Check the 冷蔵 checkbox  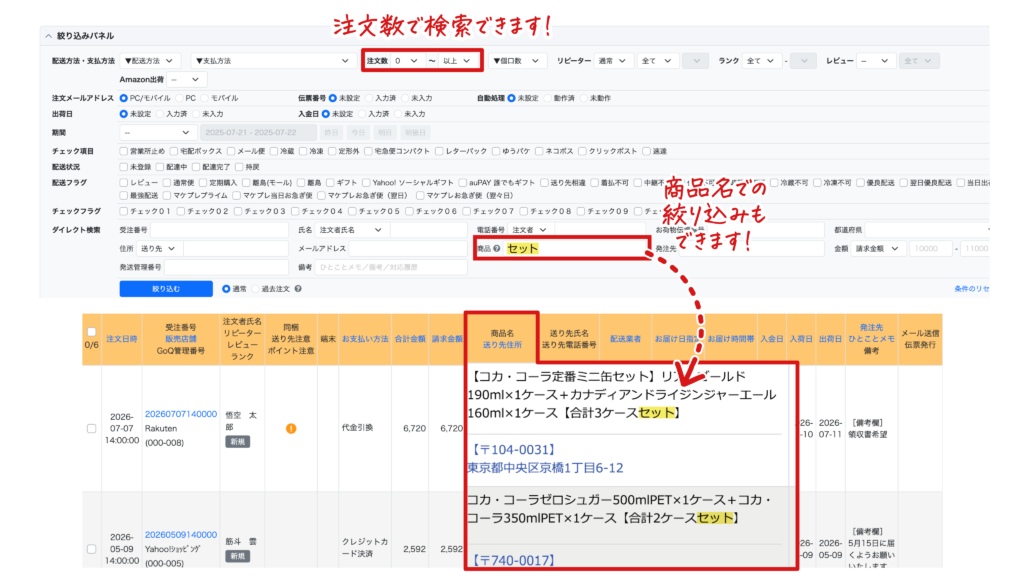(274, 151)
